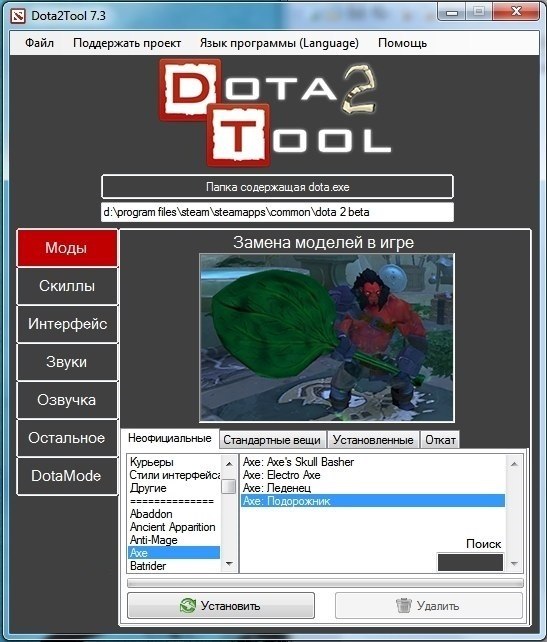Open the Файл menu

pyautogui.click(x=39, y=43)
